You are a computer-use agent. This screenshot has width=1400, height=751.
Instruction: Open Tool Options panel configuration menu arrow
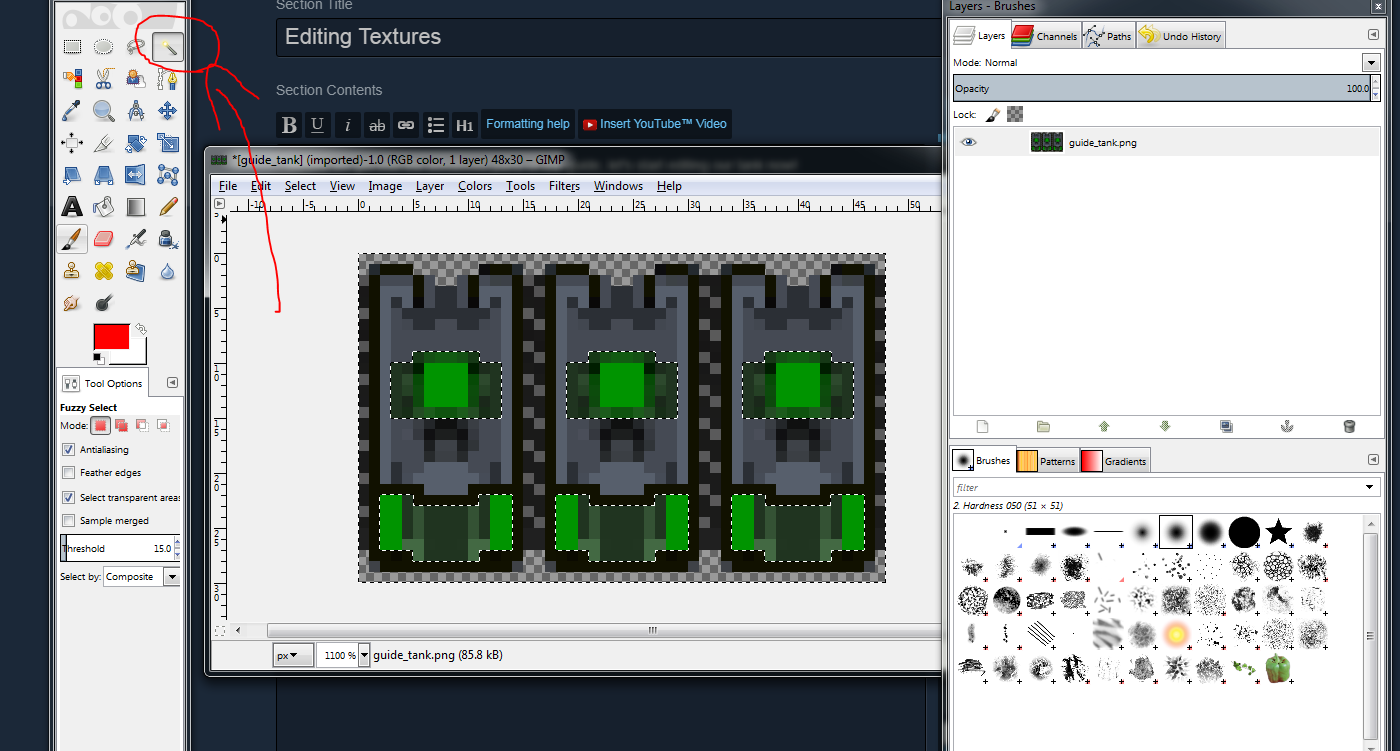point(172,383)
